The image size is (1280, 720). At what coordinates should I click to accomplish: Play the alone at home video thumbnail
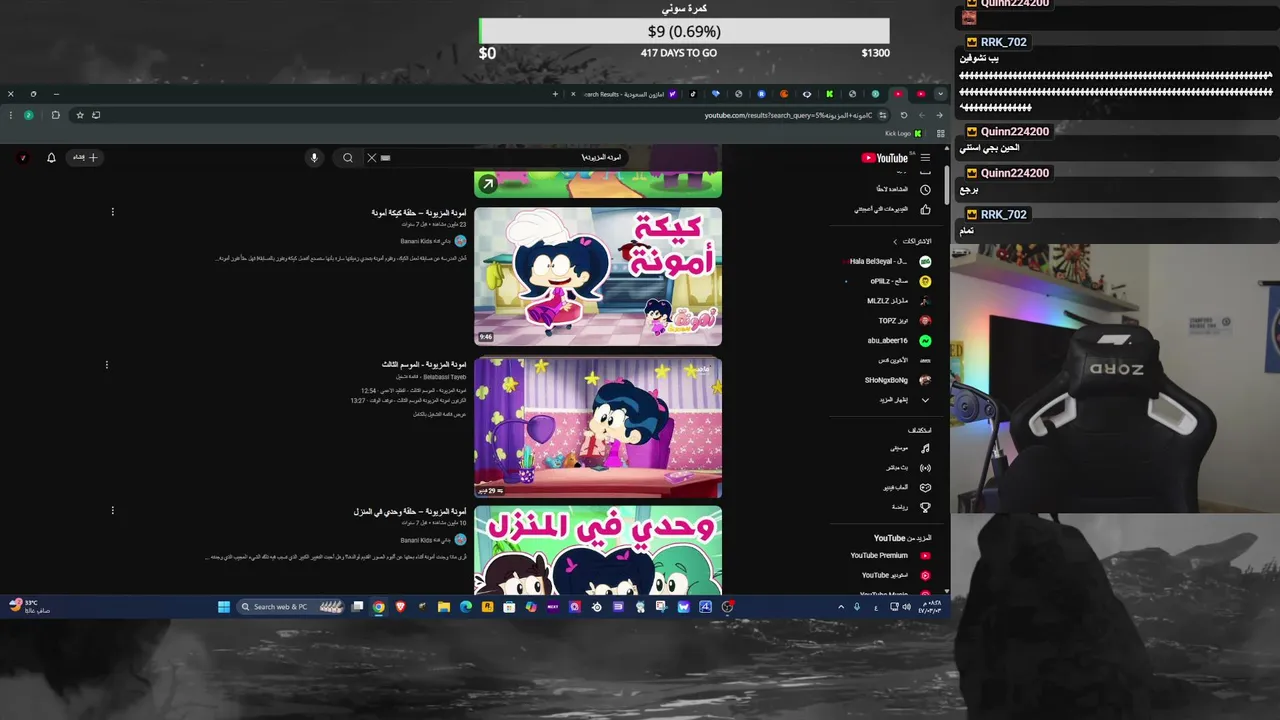coord(598,550)
